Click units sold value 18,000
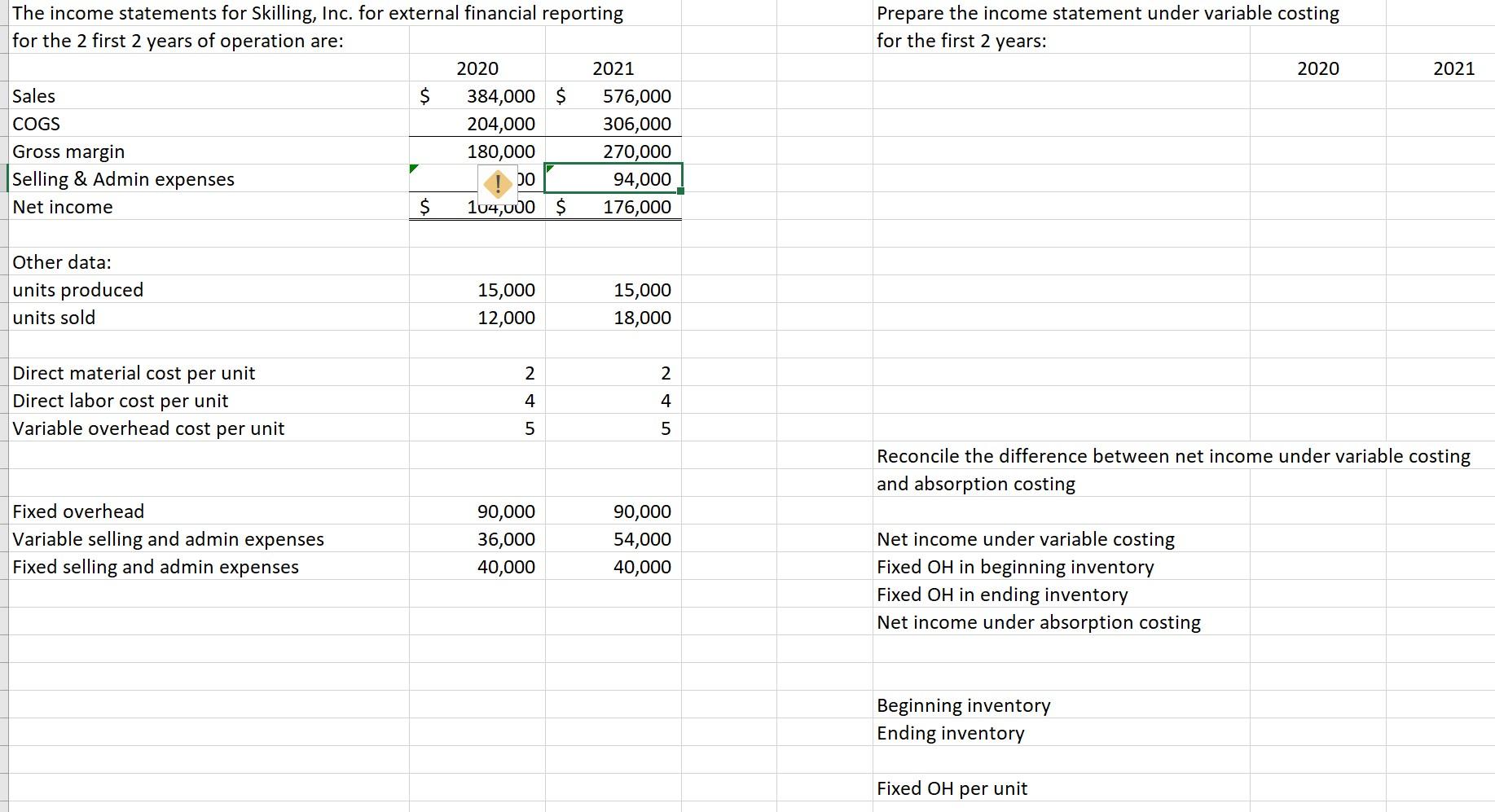 tap(642, 318)
